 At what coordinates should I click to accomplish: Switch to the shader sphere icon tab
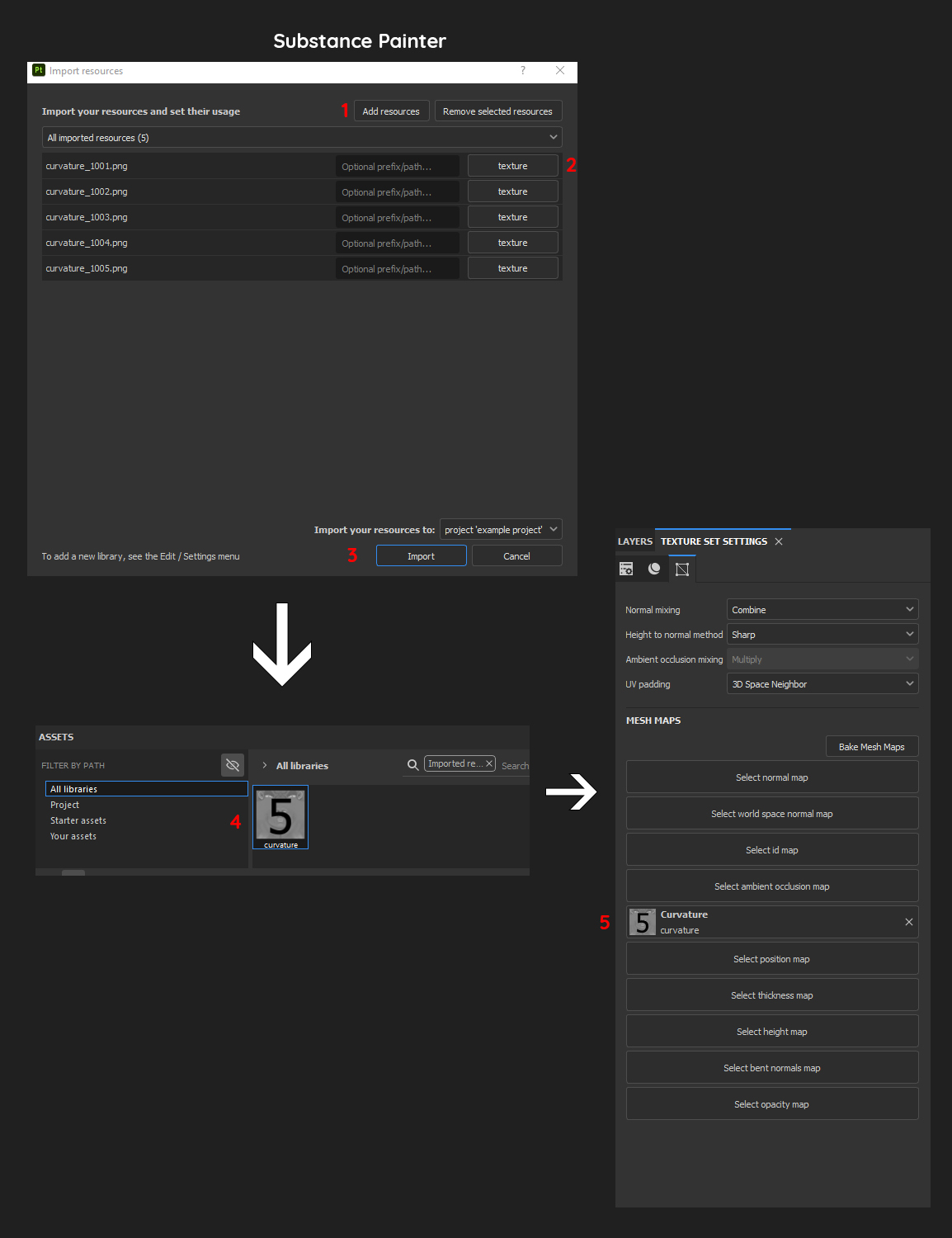[x=654, y=569]
